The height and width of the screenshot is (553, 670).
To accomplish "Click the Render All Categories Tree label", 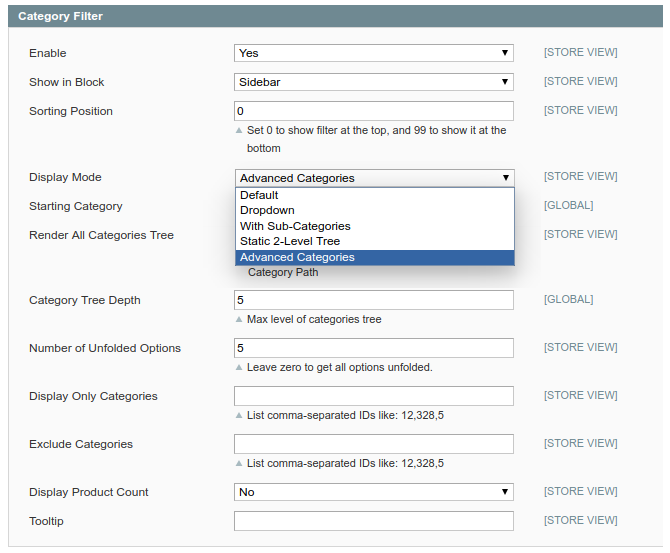I will coord(101,235).
